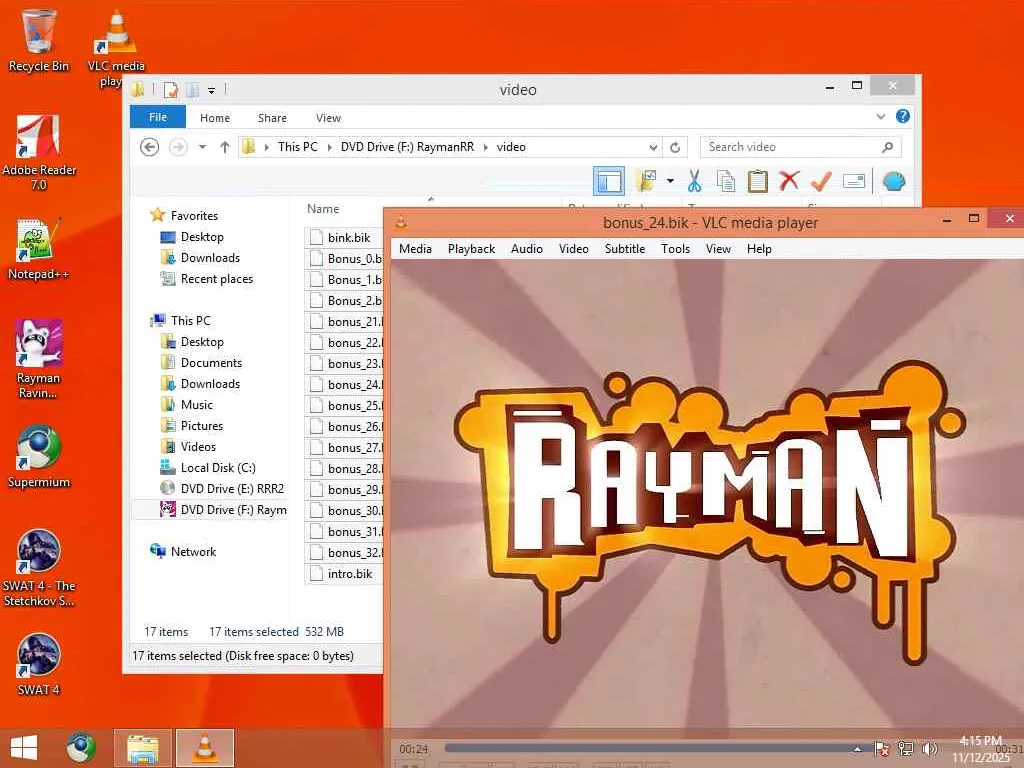Click the Supermium desktop icon
The width and height of the screenshot is (1024, 768).
click(x=39, y=456)
